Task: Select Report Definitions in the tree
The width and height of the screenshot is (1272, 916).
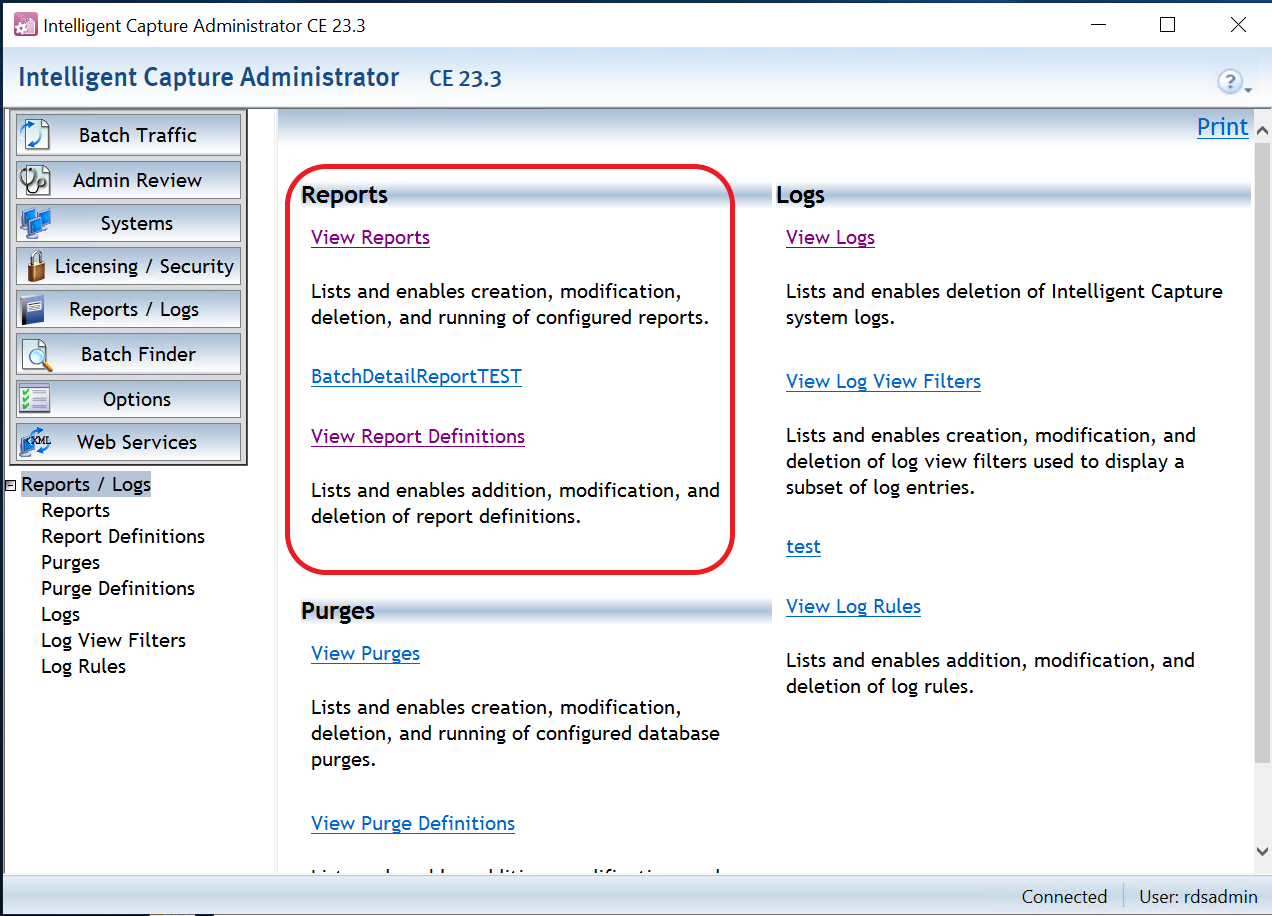Action: pyautogui.click(x=123, y=537)
